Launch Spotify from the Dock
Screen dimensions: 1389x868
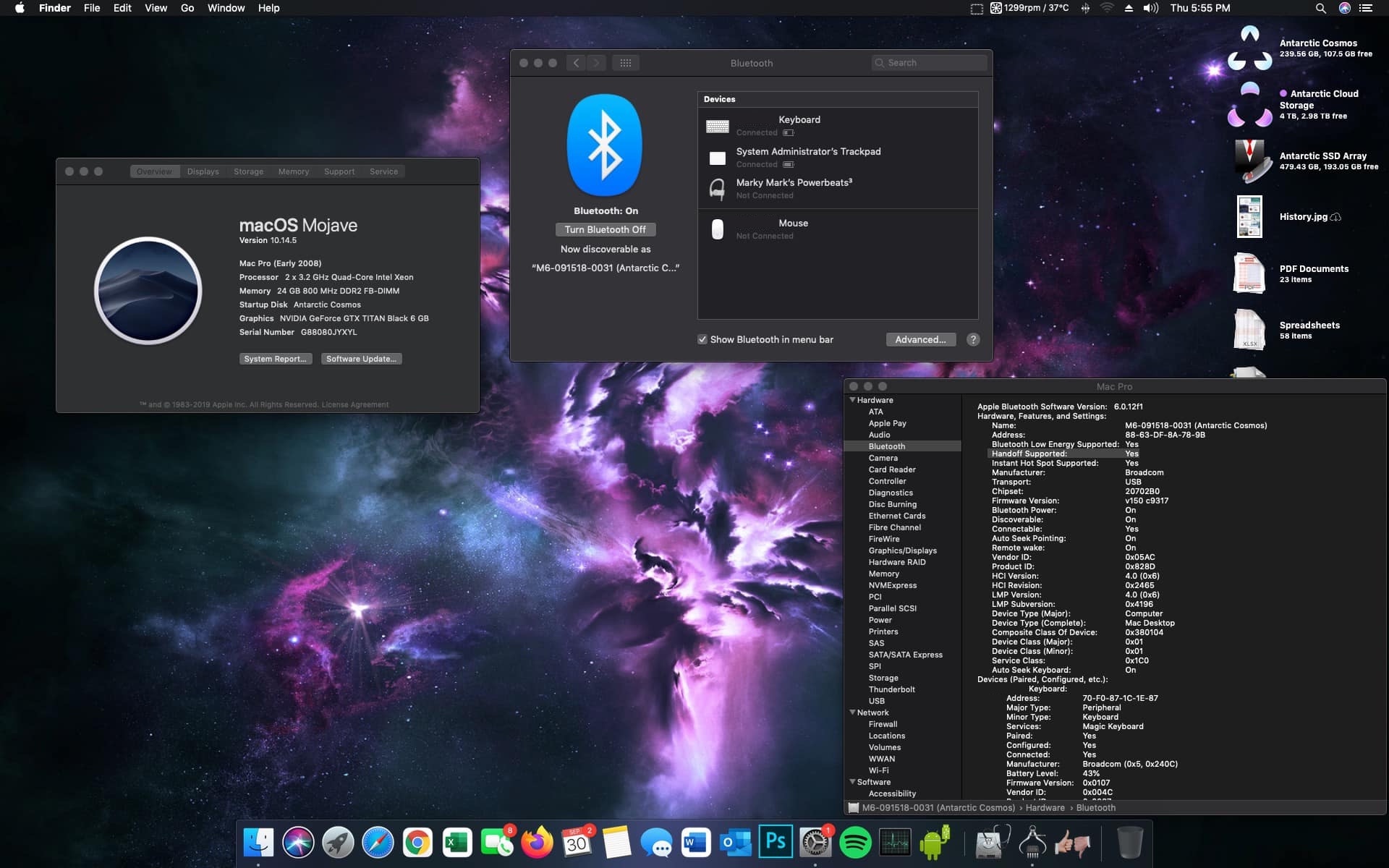click(857, 842)
